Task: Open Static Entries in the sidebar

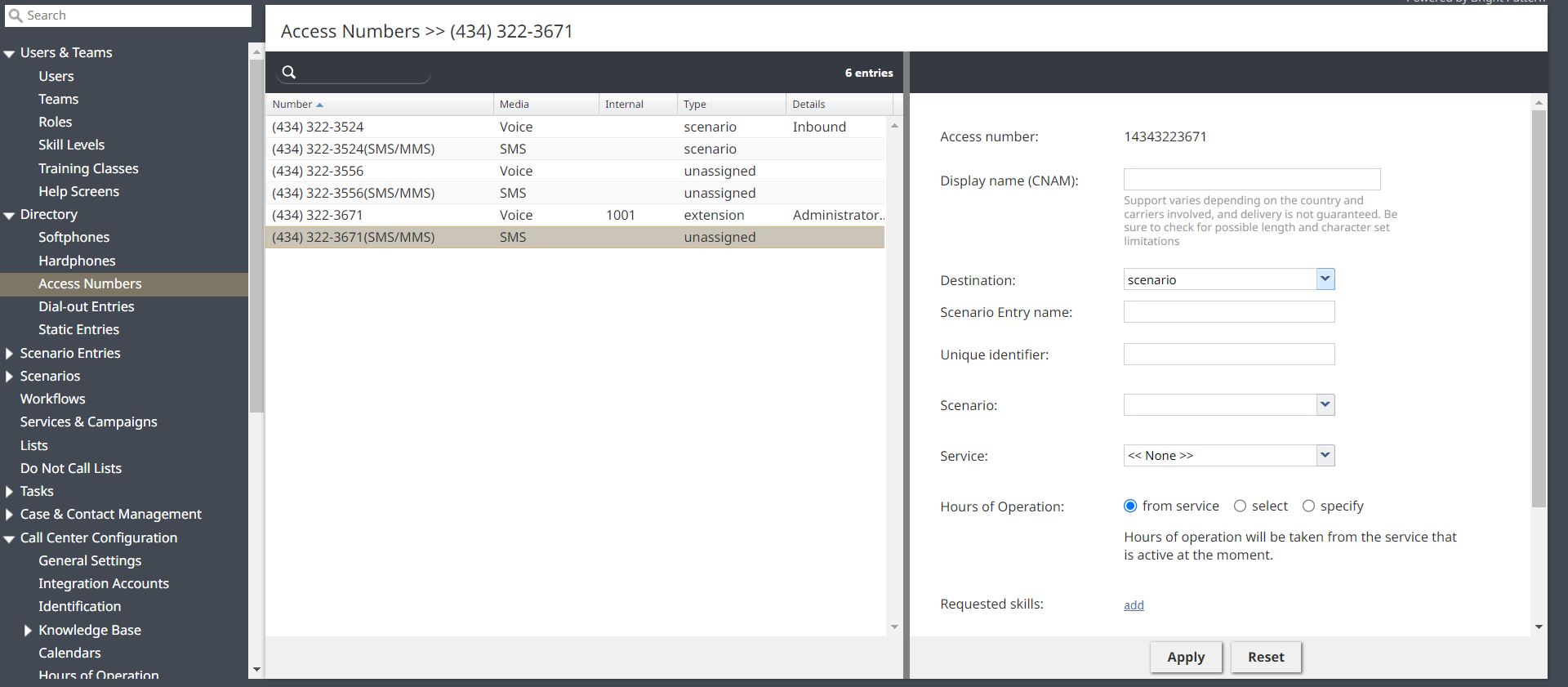Action: click(78, 329)
